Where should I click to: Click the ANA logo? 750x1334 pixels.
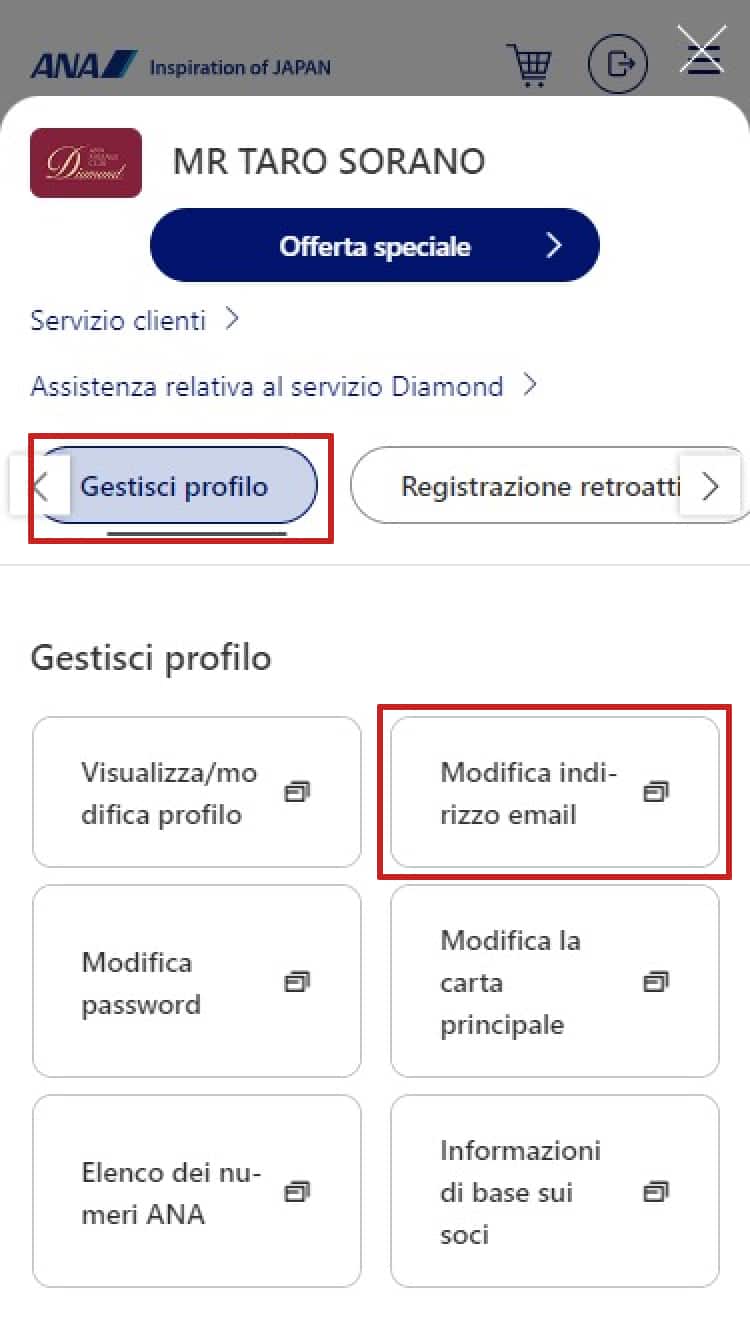[84, 66]
